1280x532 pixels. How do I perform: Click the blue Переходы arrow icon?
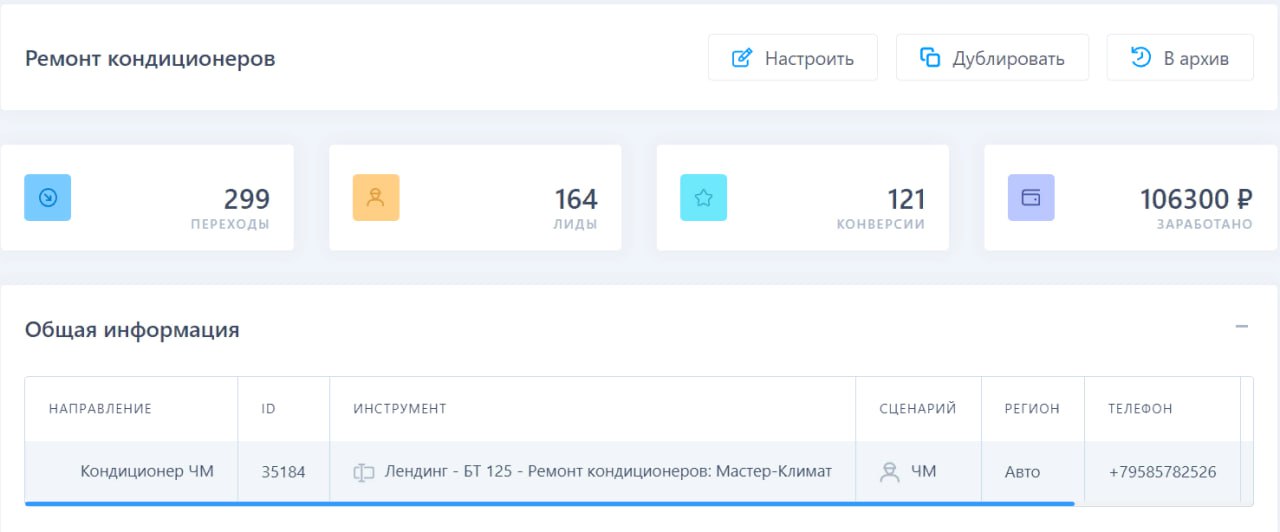click(47, 198)
